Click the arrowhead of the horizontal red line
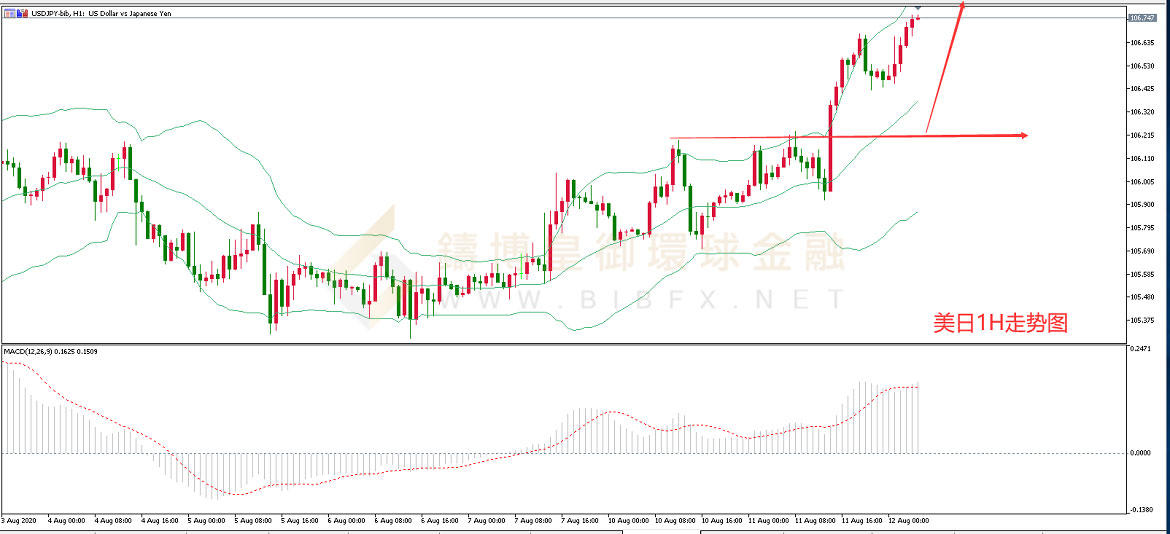This screenshot has height=534, width=1170. point(1024,135)
